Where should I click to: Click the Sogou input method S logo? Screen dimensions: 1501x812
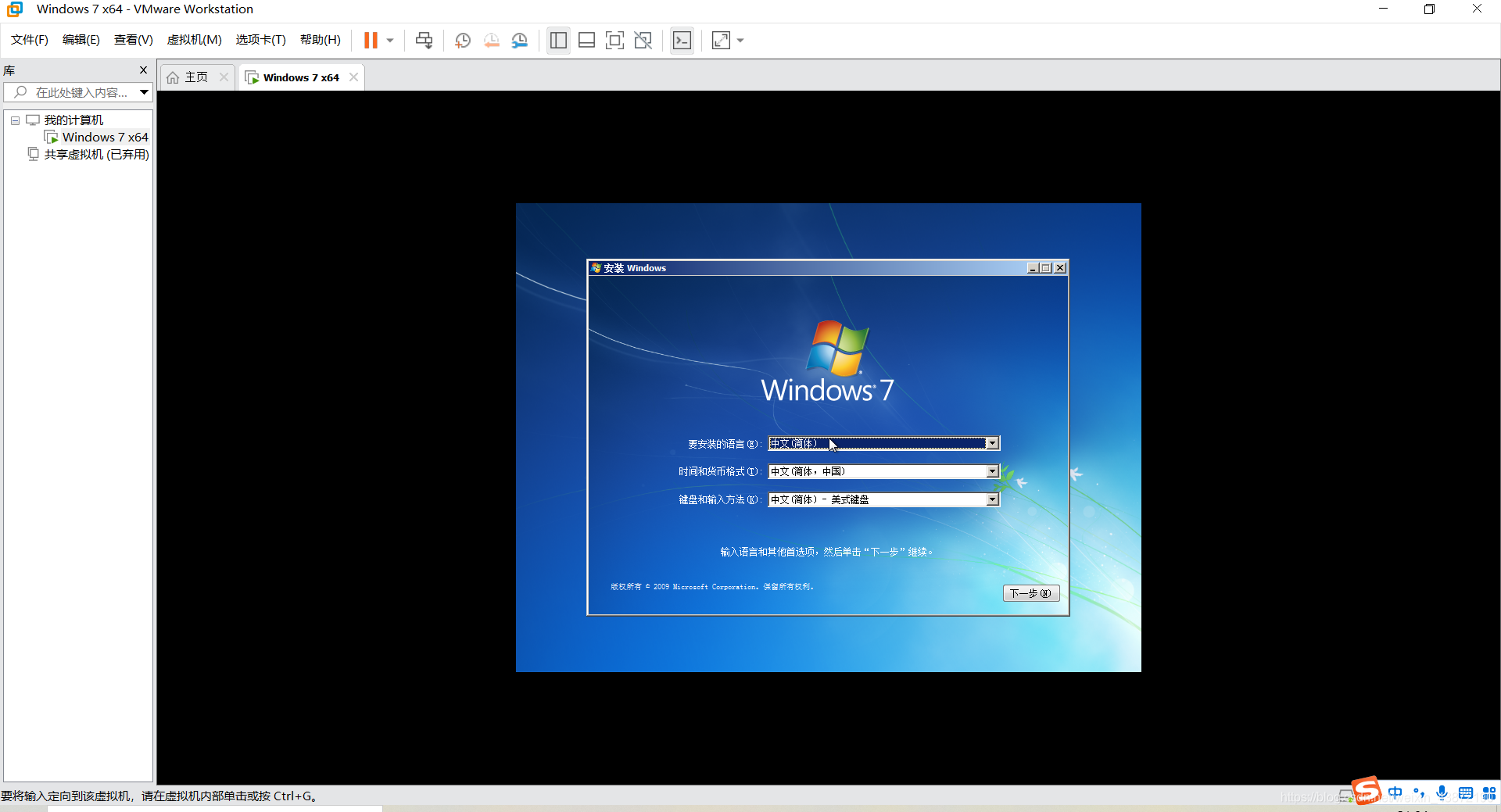click(x=1367, y=791)
